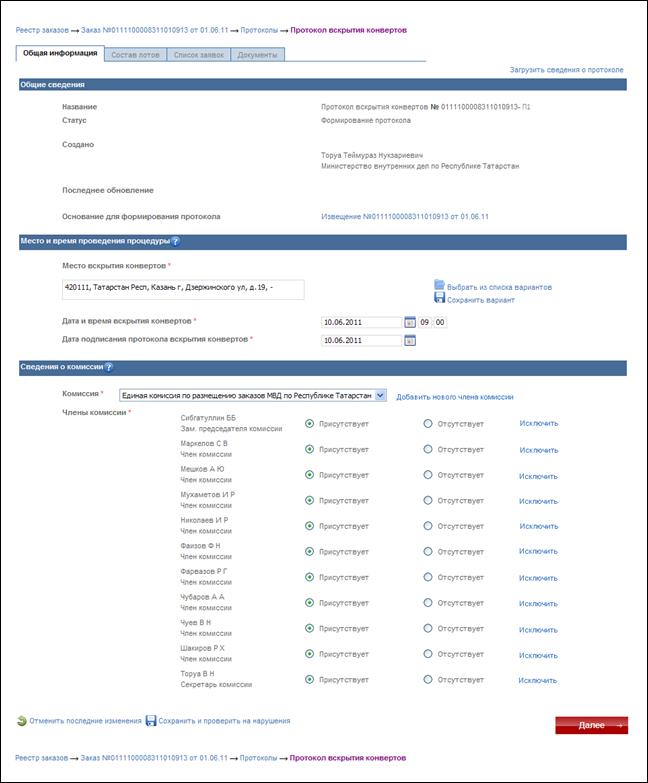This screenshot has height=783, width=648.
Task: Open Реестр заказов in bottom breadcrumb
Action: (x=41, y=758)
